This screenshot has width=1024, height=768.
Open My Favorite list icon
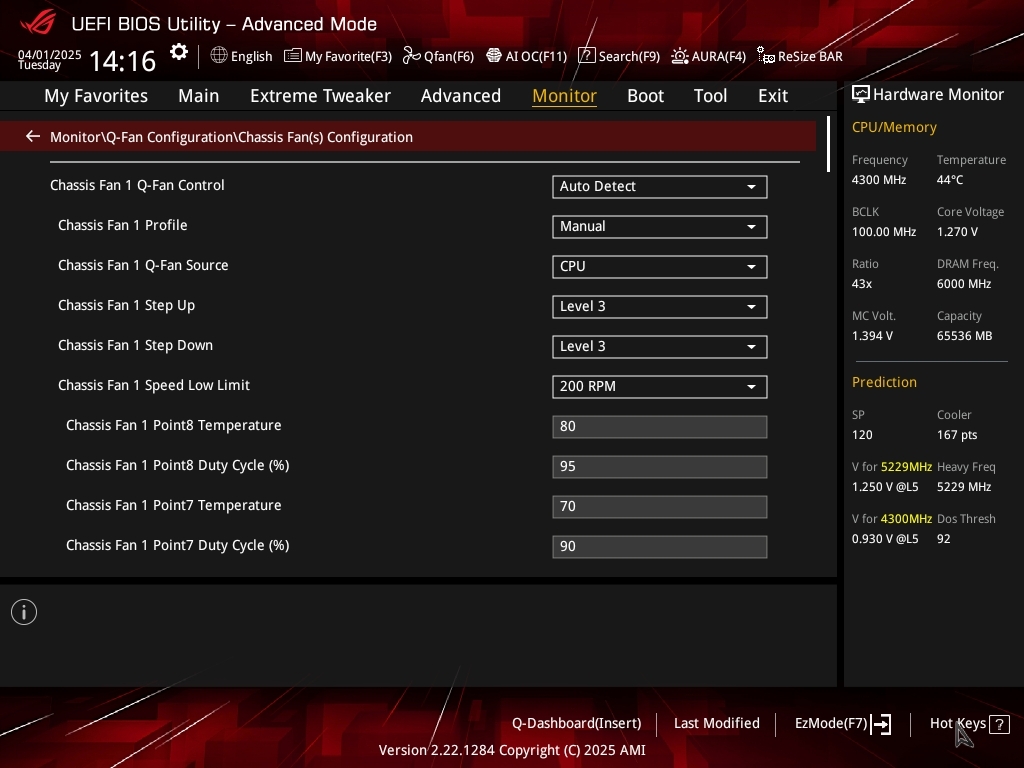[293, 56]
